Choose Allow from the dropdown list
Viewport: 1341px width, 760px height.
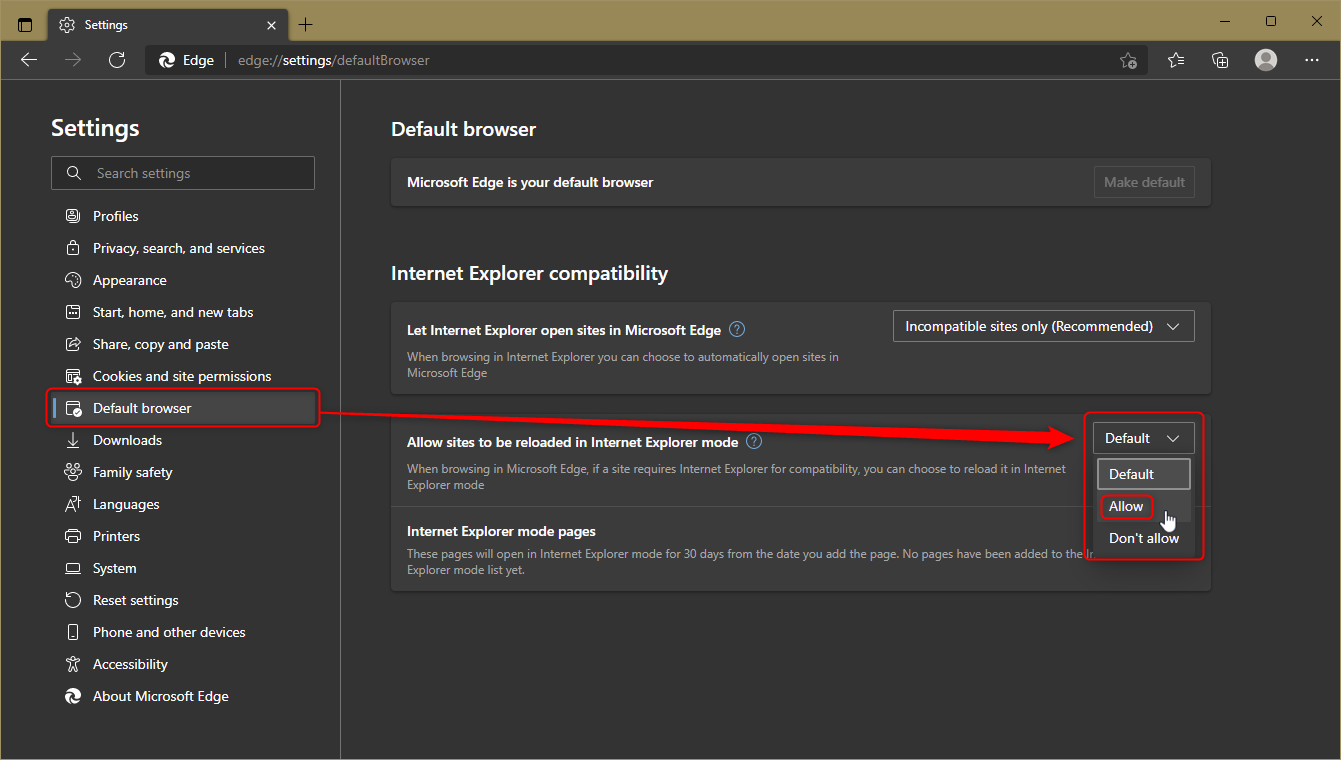(x=1126, y=506)
